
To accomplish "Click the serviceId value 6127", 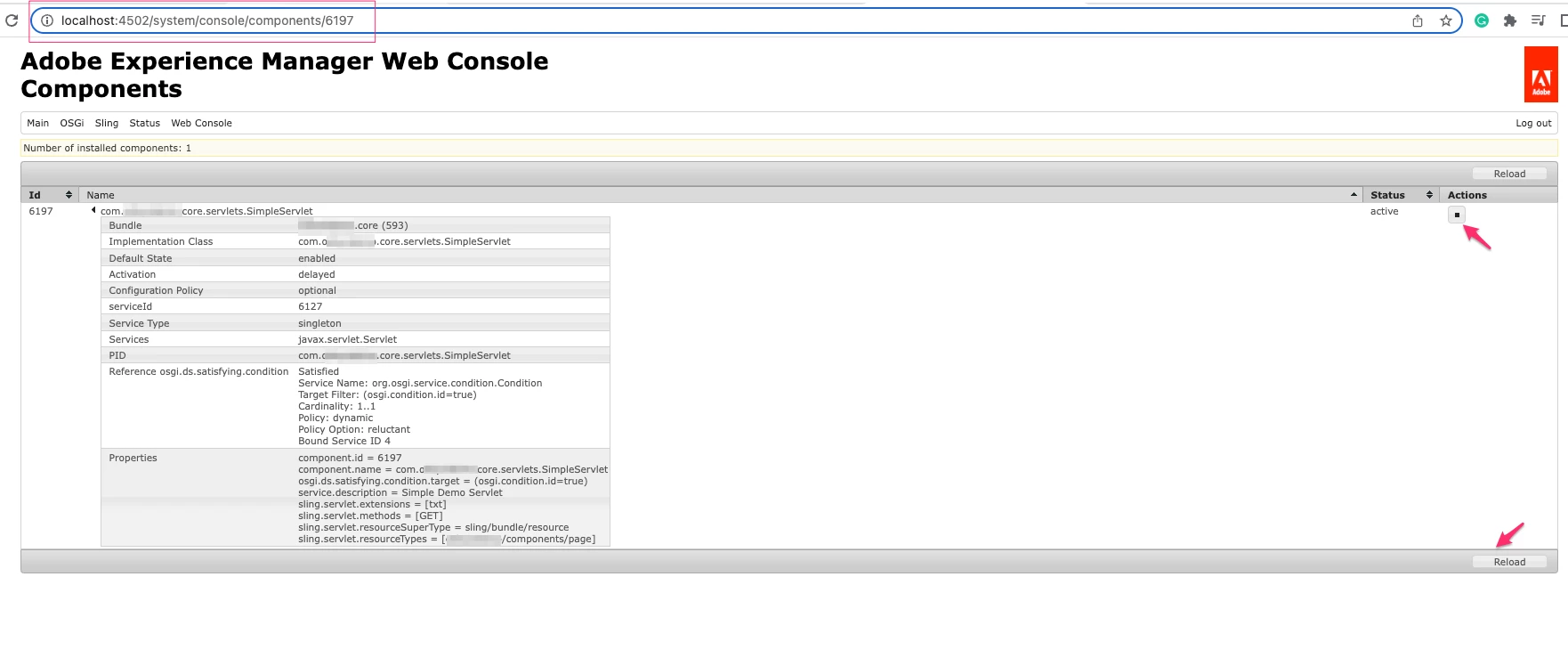I will [311, 306].
